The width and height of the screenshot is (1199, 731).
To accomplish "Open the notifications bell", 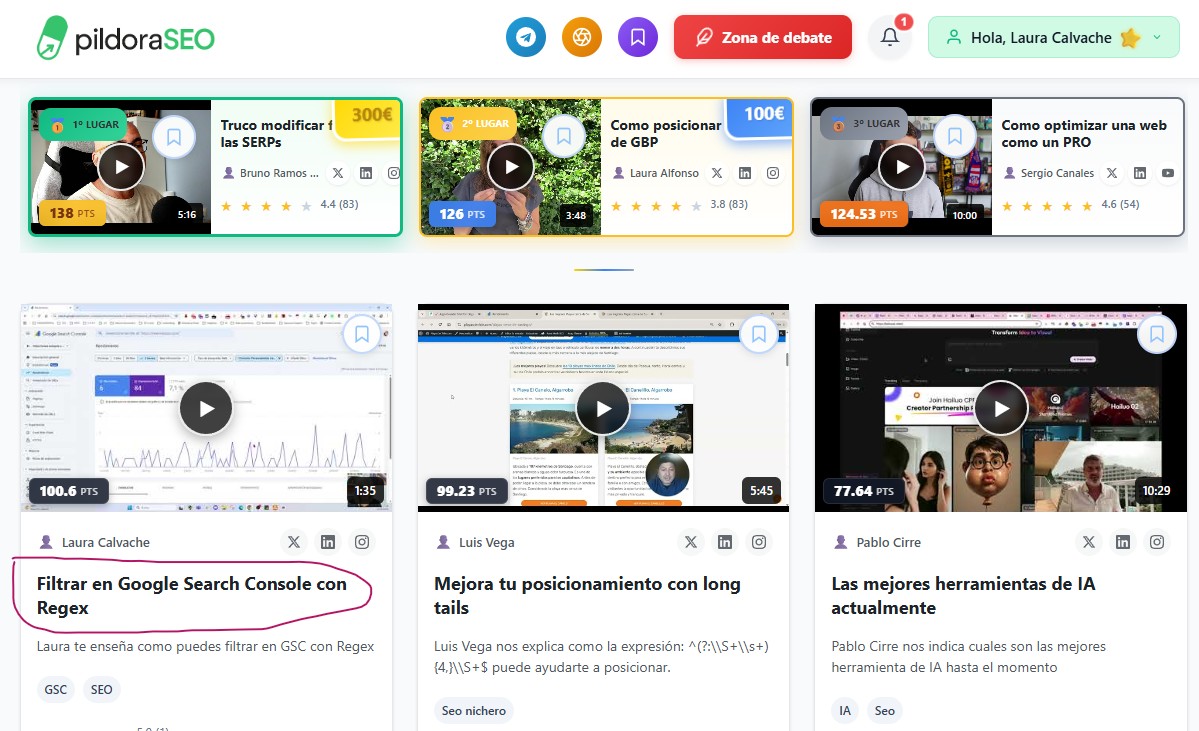I will (890, 37).
